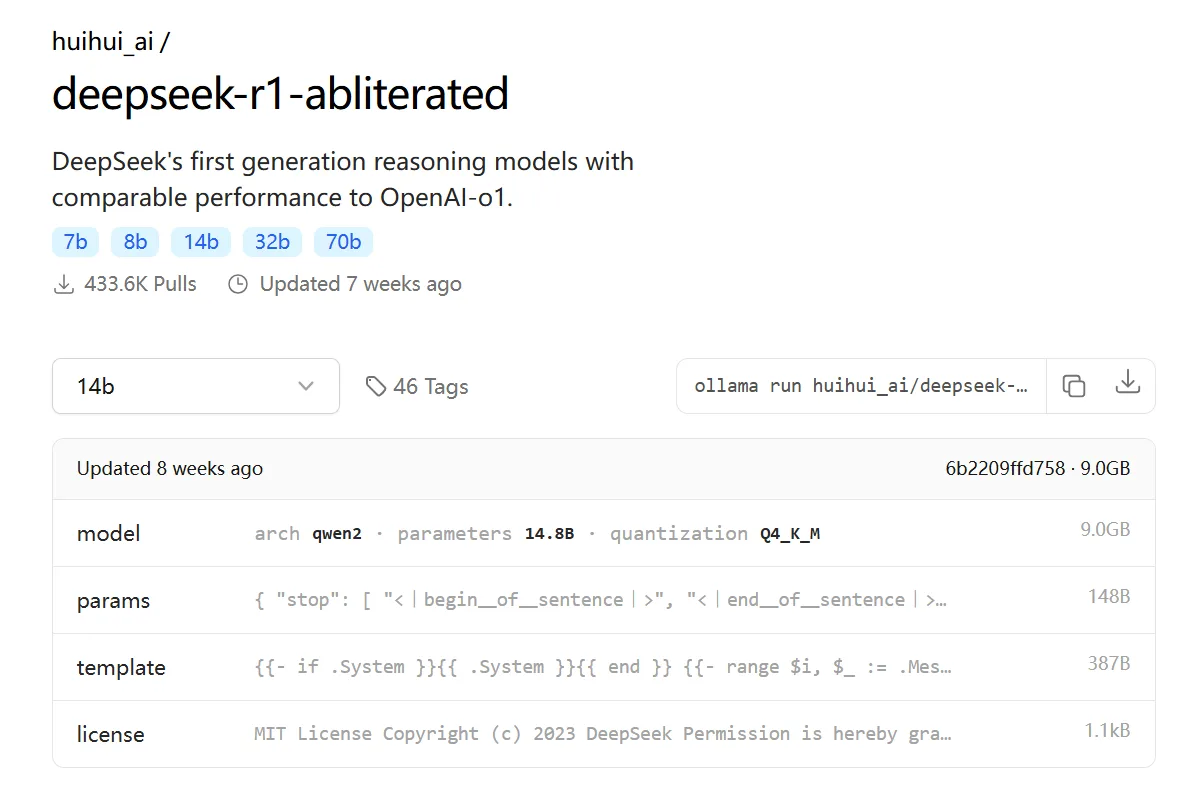Viewport: 1198px width, 793px height.
Task: Choose the 14b size tag
Action: (201, 241)
